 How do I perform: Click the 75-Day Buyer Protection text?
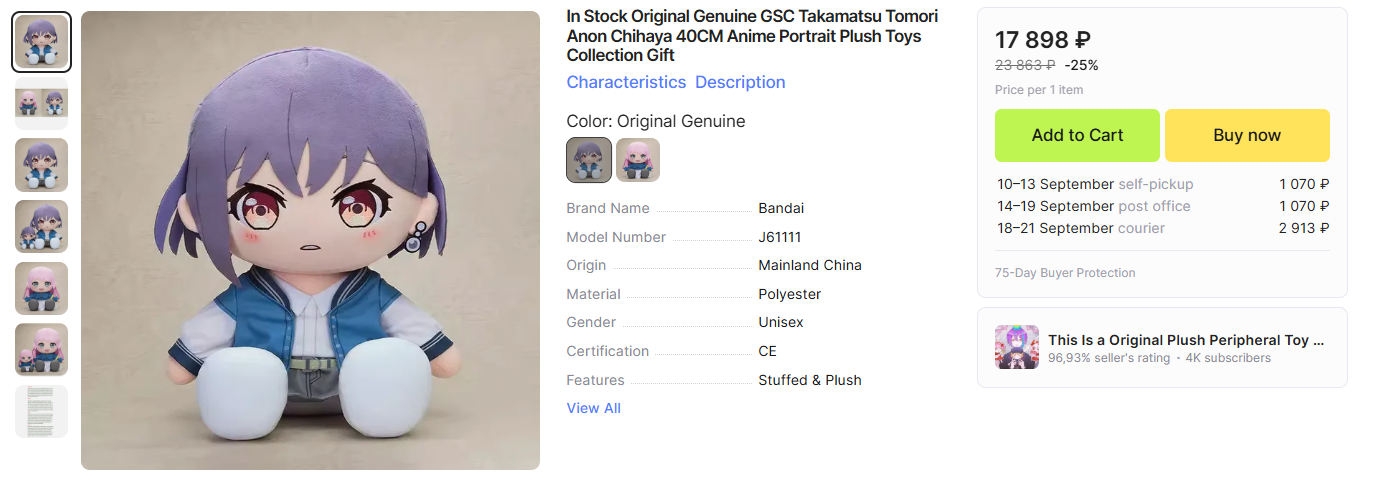coord(1065,273)
